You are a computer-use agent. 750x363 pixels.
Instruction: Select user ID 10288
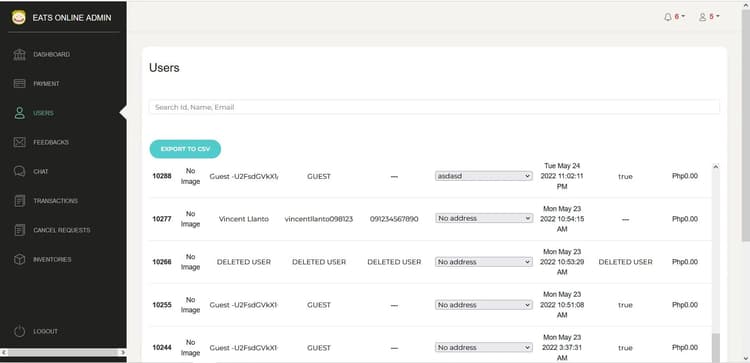coord(162,176)
